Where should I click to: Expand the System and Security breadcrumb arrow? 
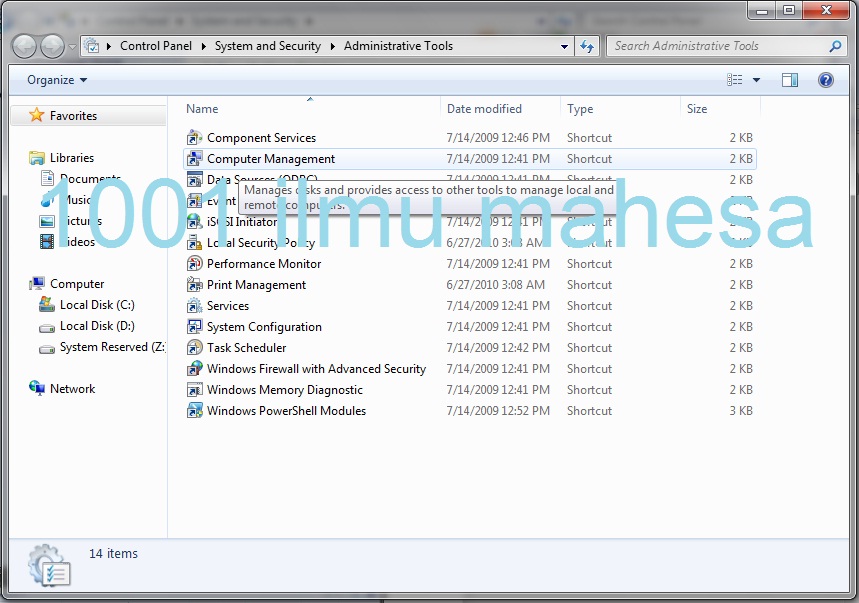[x=333, y=47]
